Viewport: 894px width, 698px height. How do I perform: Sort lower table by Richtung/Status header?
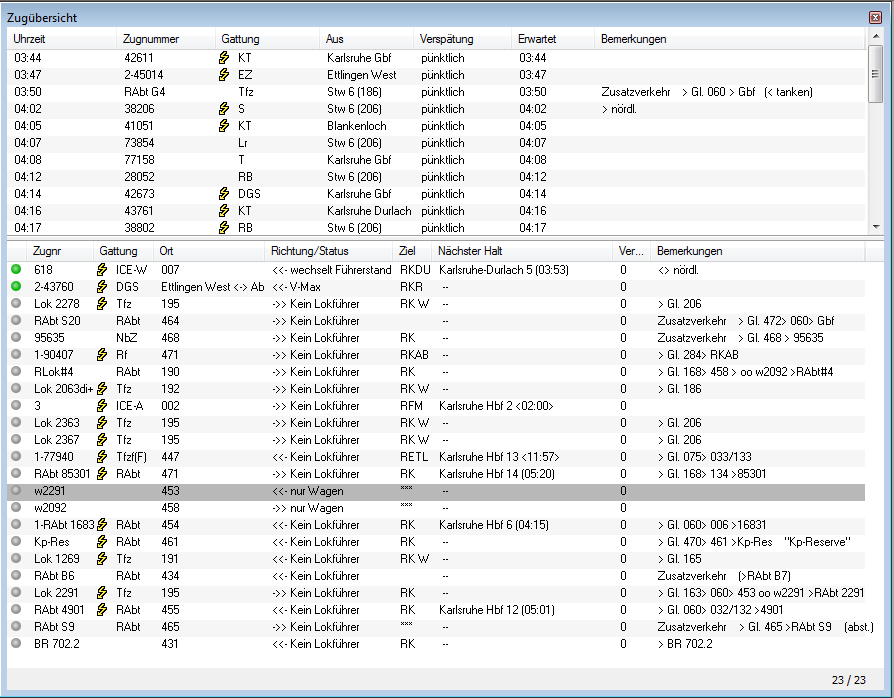pyautogui.click(x=328, y=251)
